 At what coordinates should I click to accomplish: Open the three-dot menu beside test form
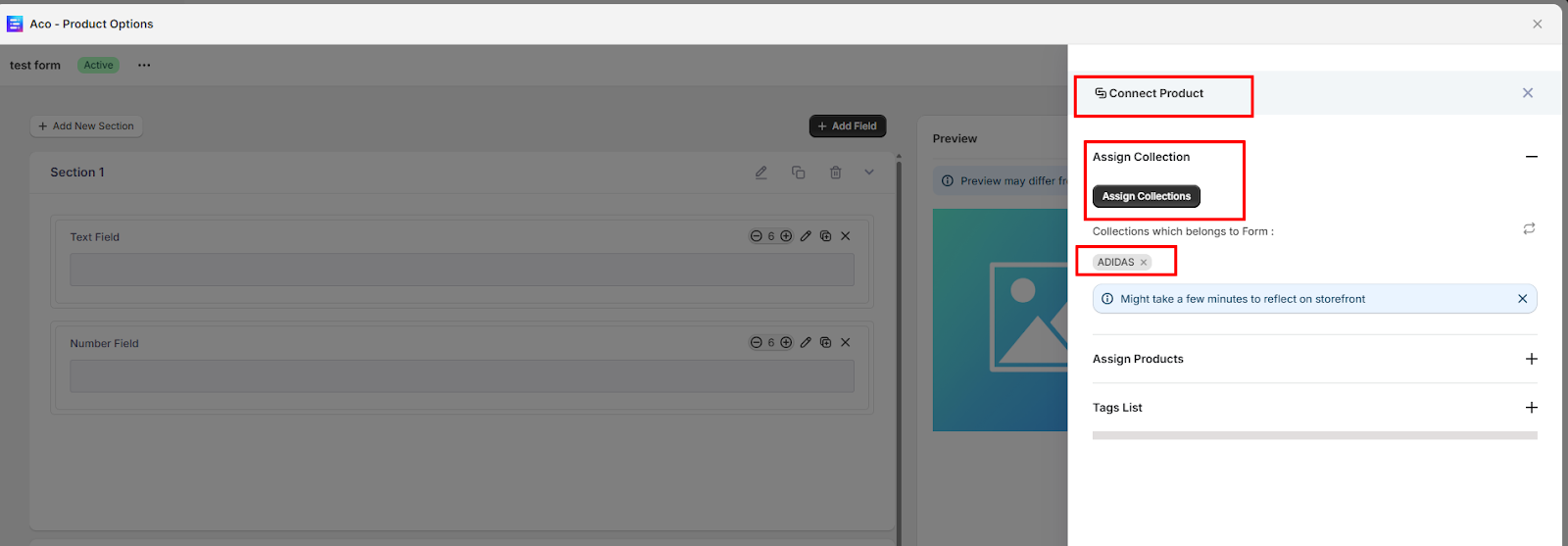pos(144,66)
